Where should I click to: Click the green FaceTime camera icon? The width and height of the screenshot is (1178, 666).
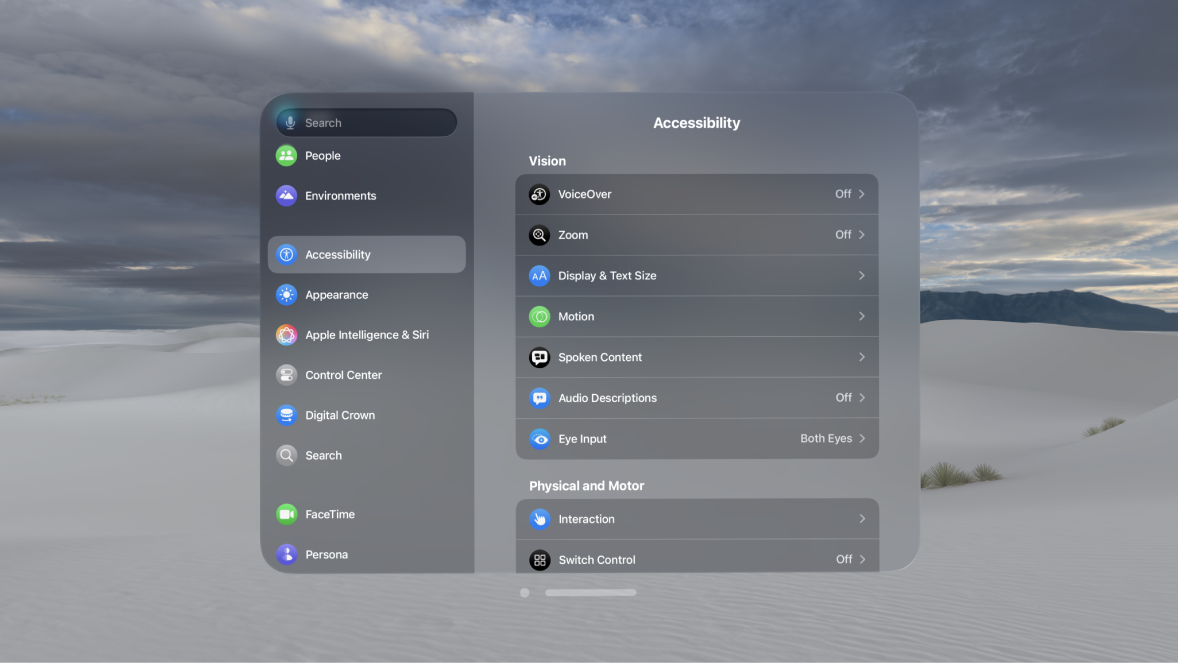coord(286,514)
